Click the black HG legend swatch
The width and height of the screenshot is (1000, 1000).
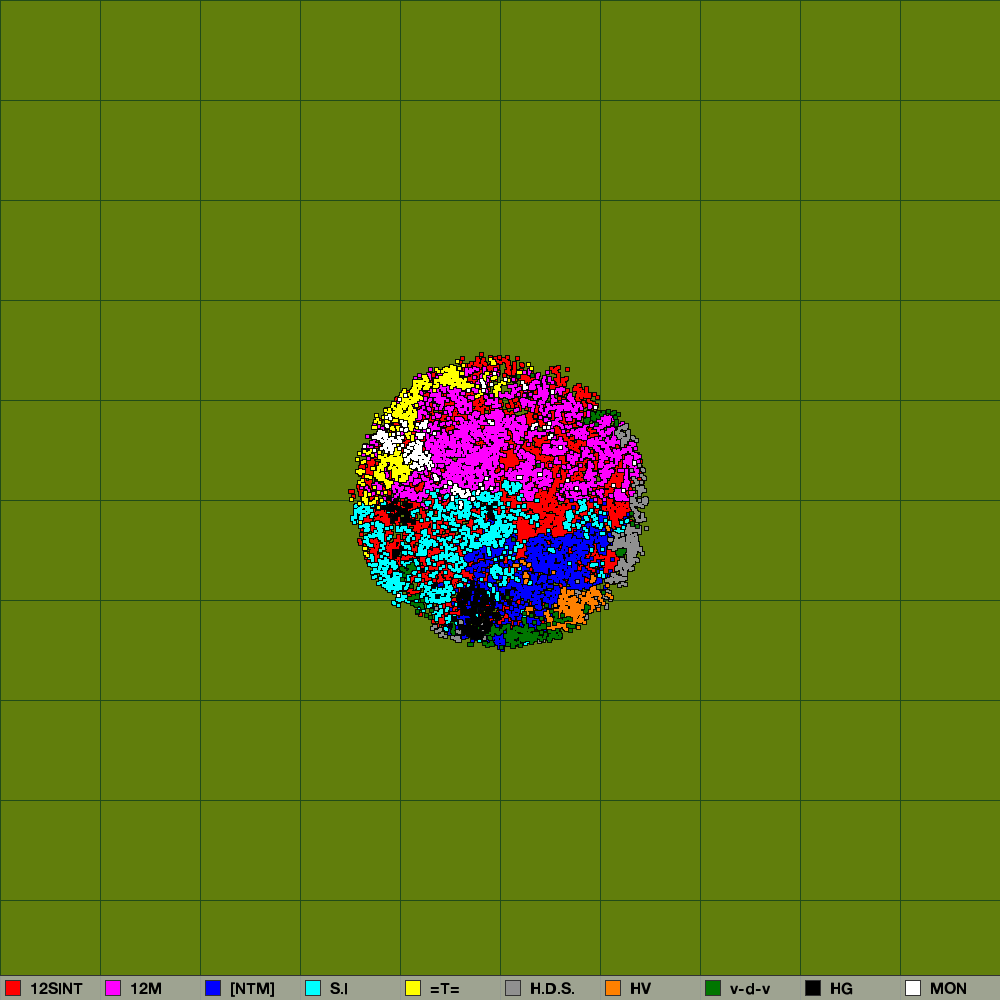[813, 988]
